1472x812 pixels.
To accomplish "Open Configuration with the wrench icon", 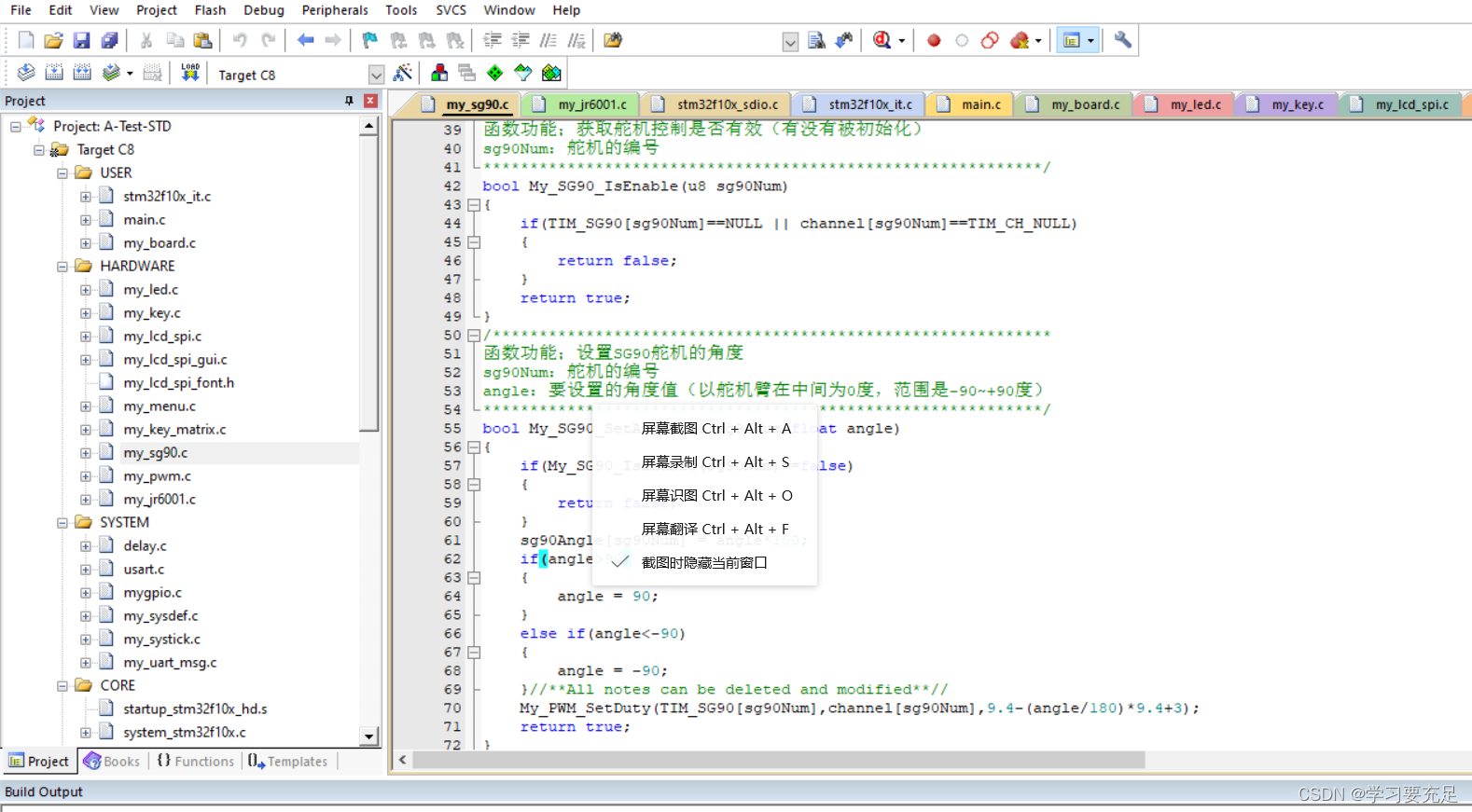I will (x=1123, y=40).
